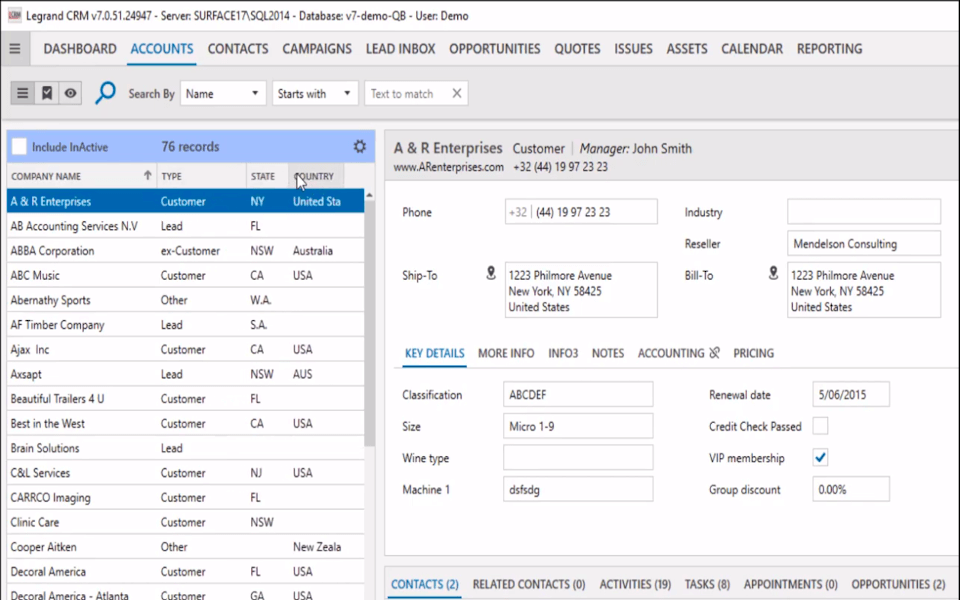The width and height of the screenshot is (960, 600).
Task: Open the Opportunities main tab
Action: pyautogui.click(x=495, y=49)
